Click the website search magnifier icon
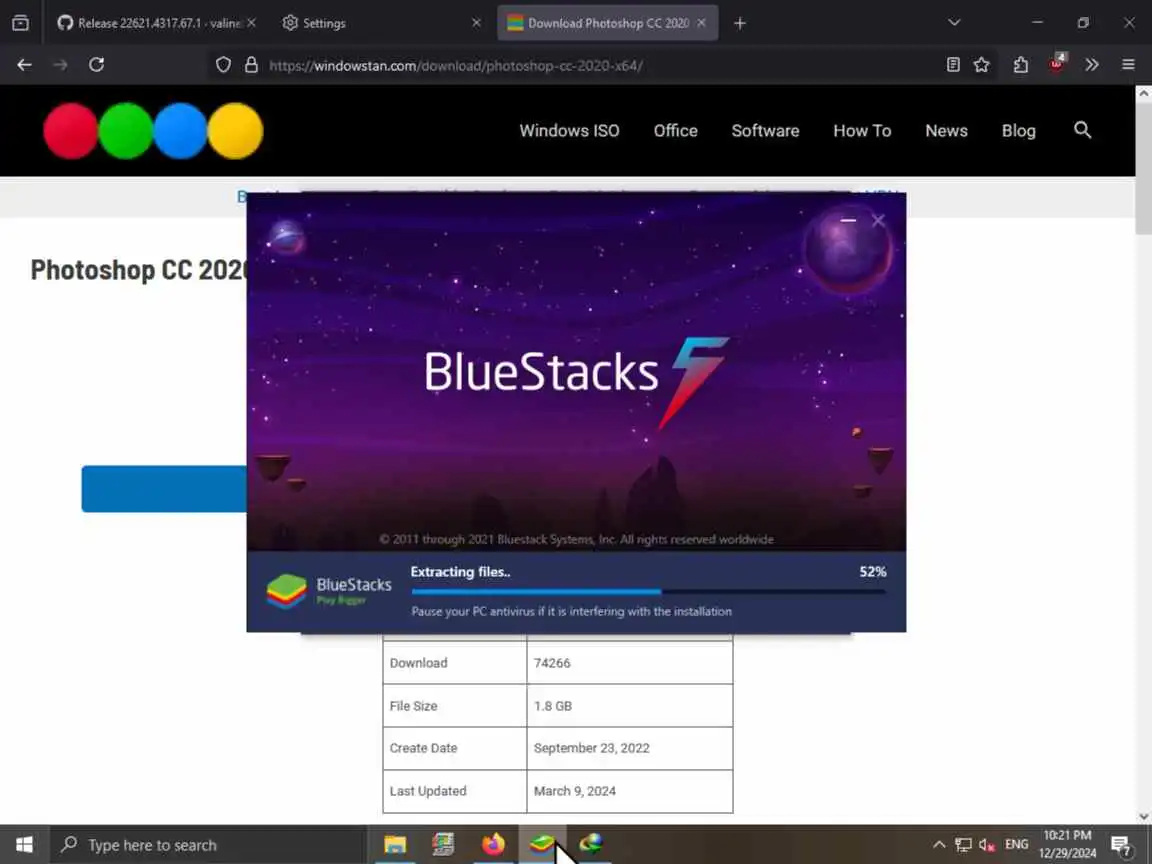 click(1082, 130)
